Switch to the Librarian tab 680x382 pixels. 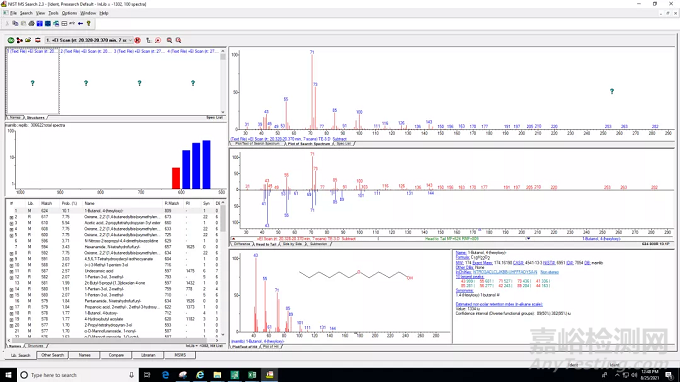click(148, 355)
